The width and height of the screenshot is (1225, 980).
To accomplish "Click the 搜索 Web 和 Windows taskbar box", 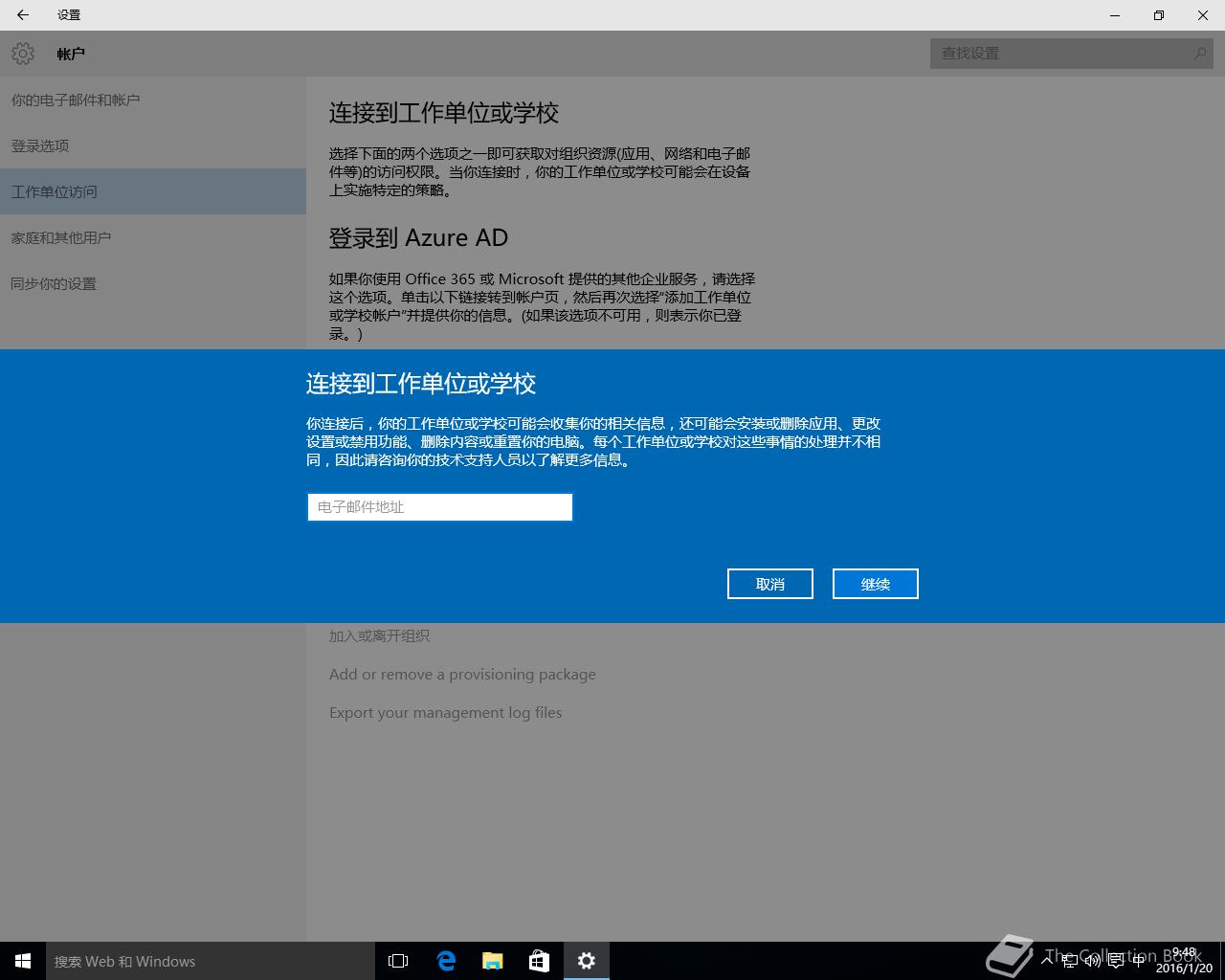I will pos(211,961).
